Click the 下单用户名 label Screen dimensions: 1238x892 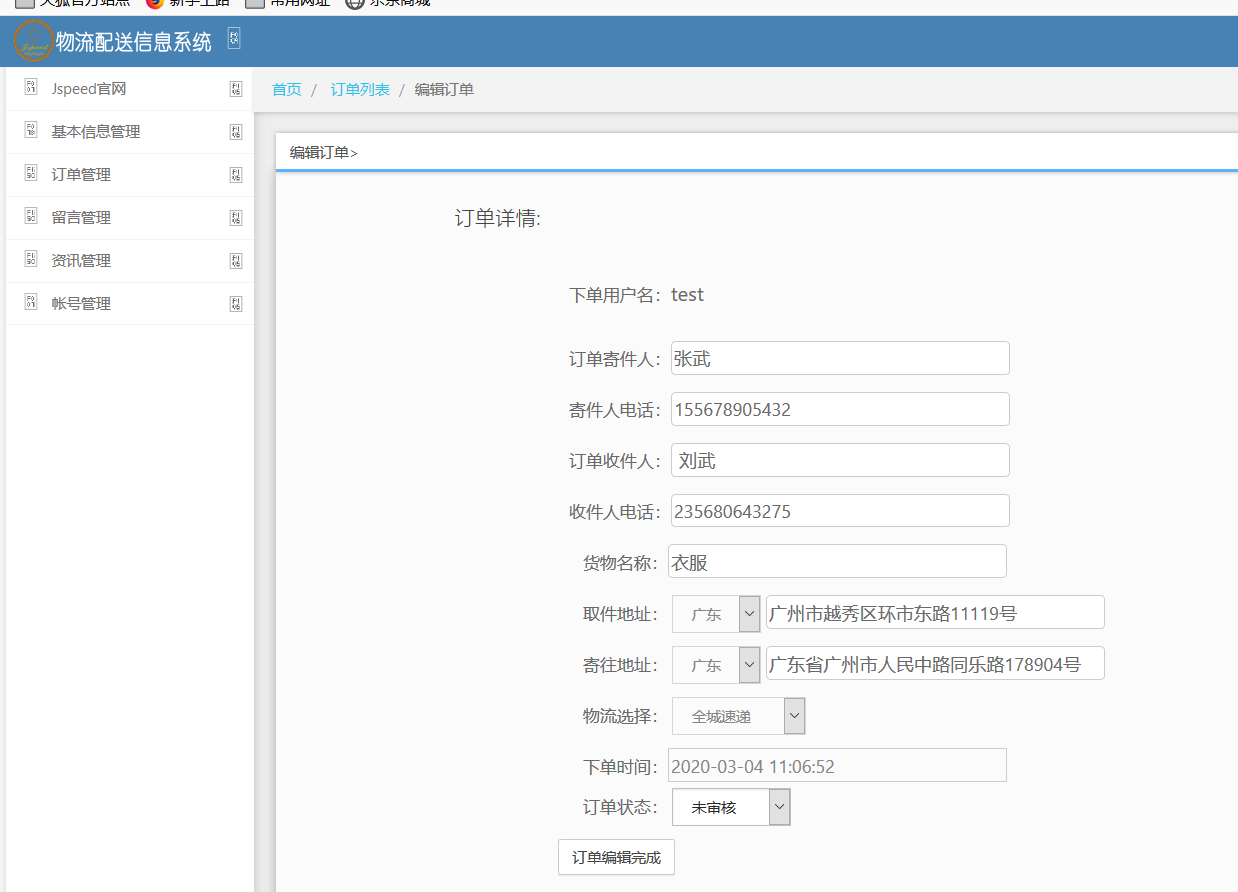(x=615, y=295)
